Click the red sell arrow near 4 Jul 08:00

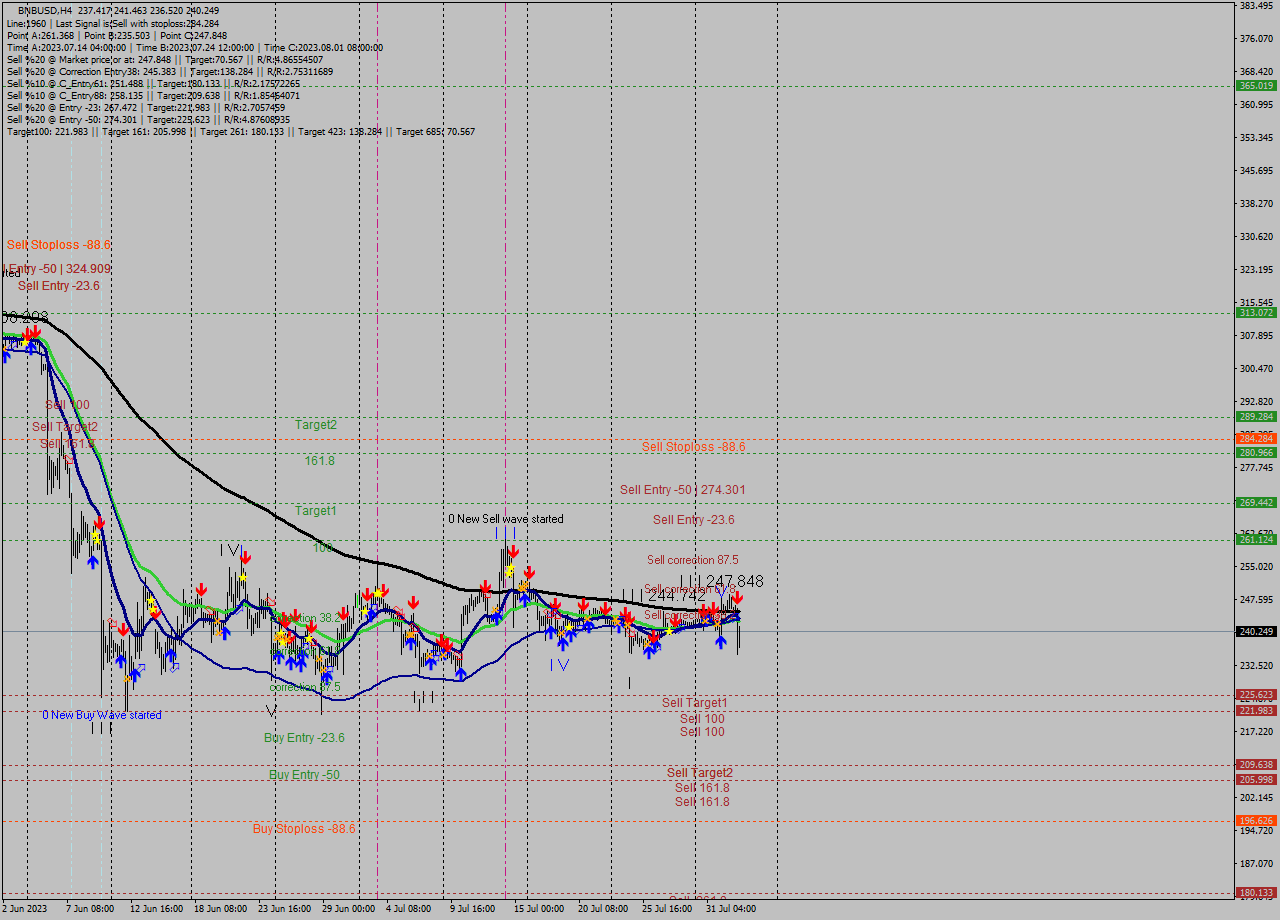click(x=411, y=602)
